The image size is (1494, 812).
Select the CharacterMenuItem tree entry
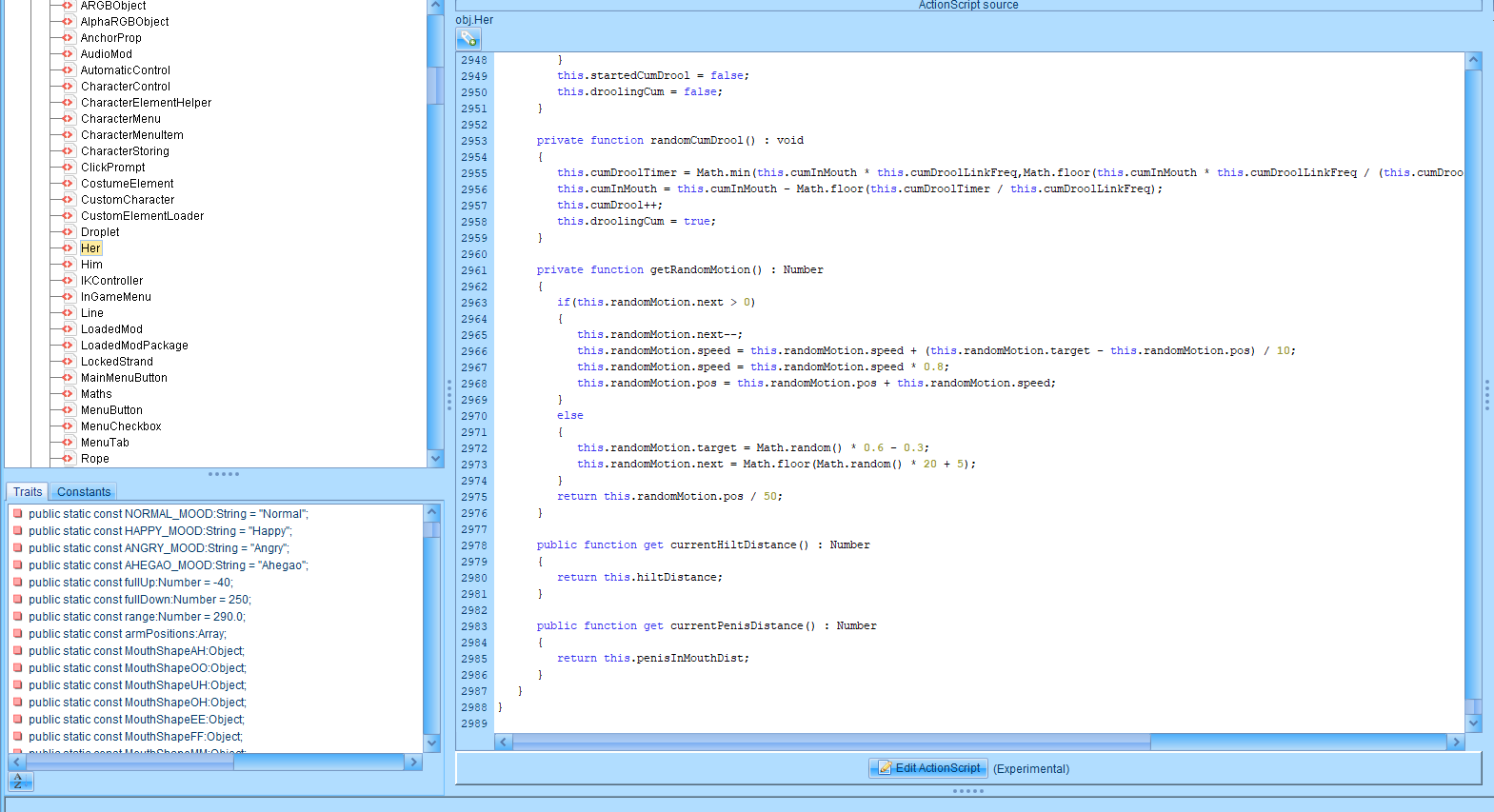[x=132, y=135]
